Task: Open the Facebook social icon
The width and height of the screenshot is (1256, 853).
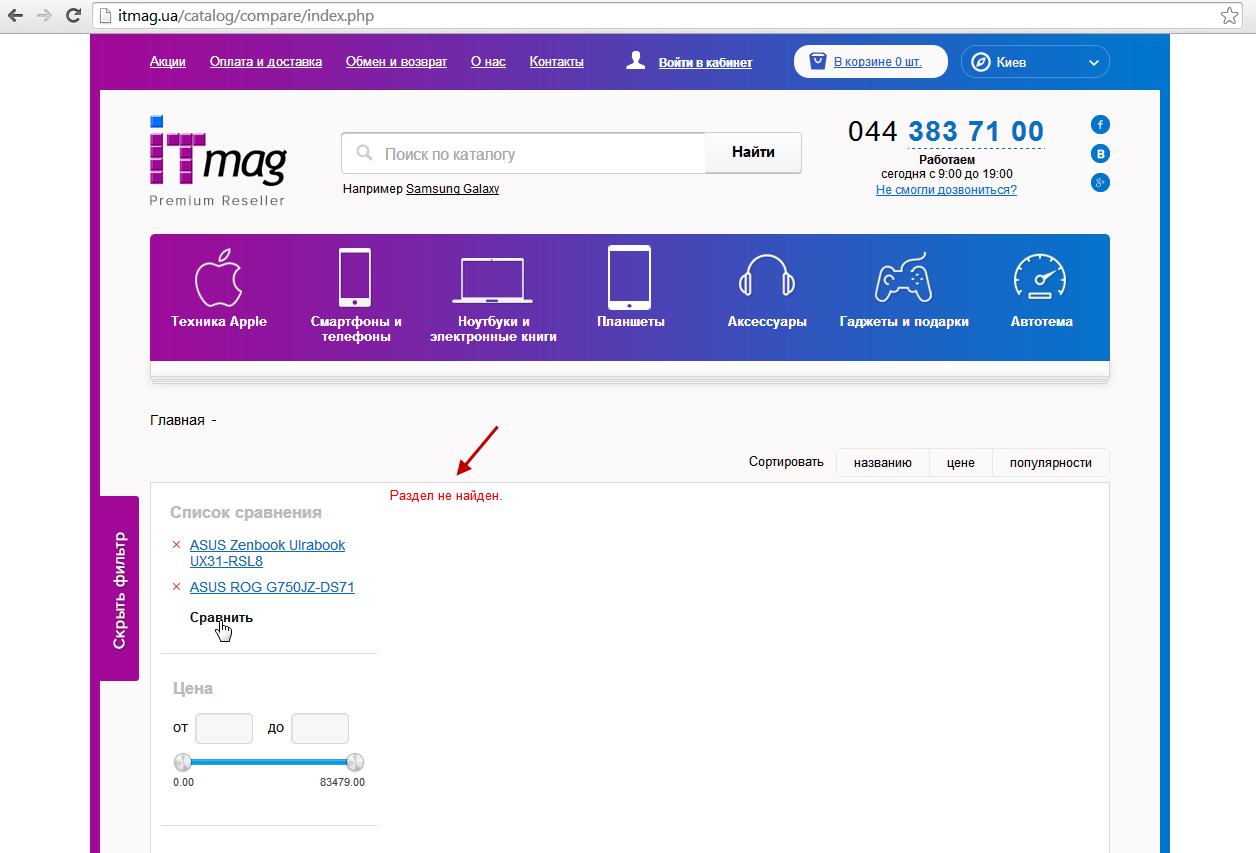Action: (1100, 125)
